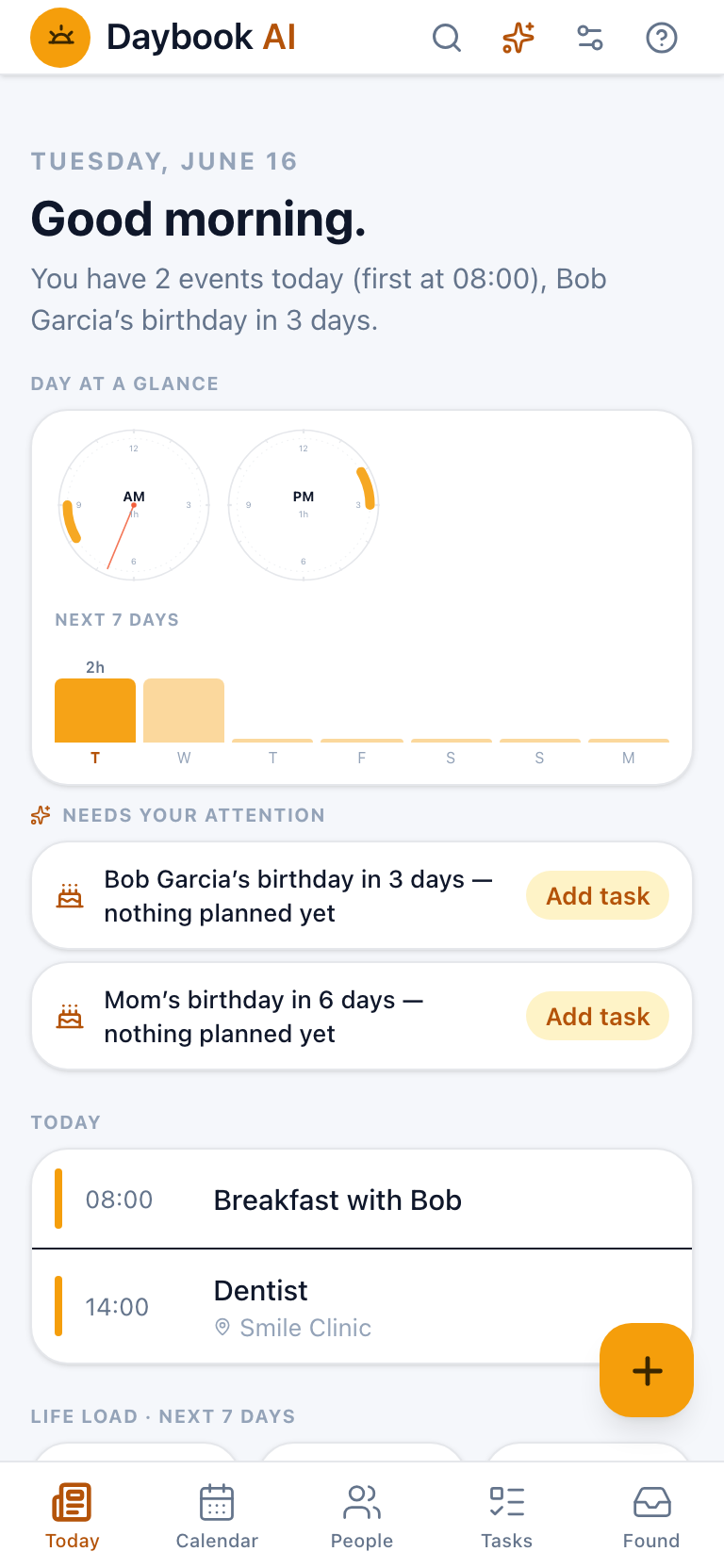Screen dimensions: 724x1568
Task: Open the Tasks tab
Action: pyautogui.click(x=507, y=1515)
